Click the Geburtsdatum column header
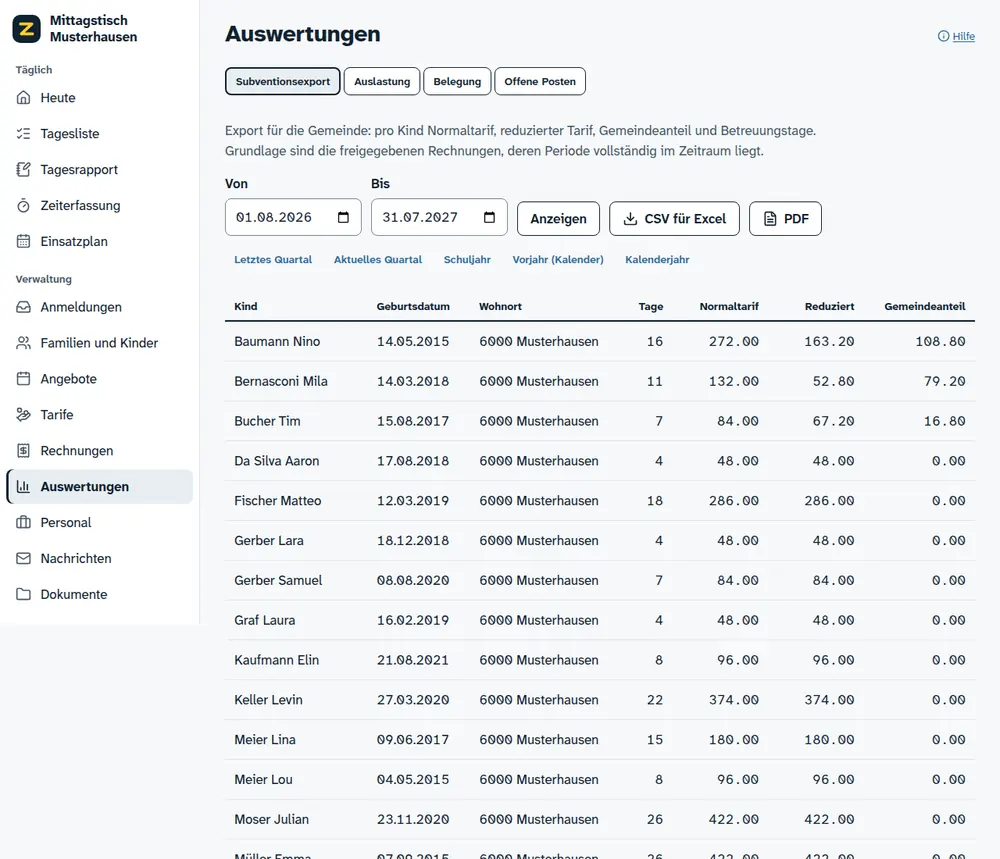1000x859 pixels. tap(413, 306)
